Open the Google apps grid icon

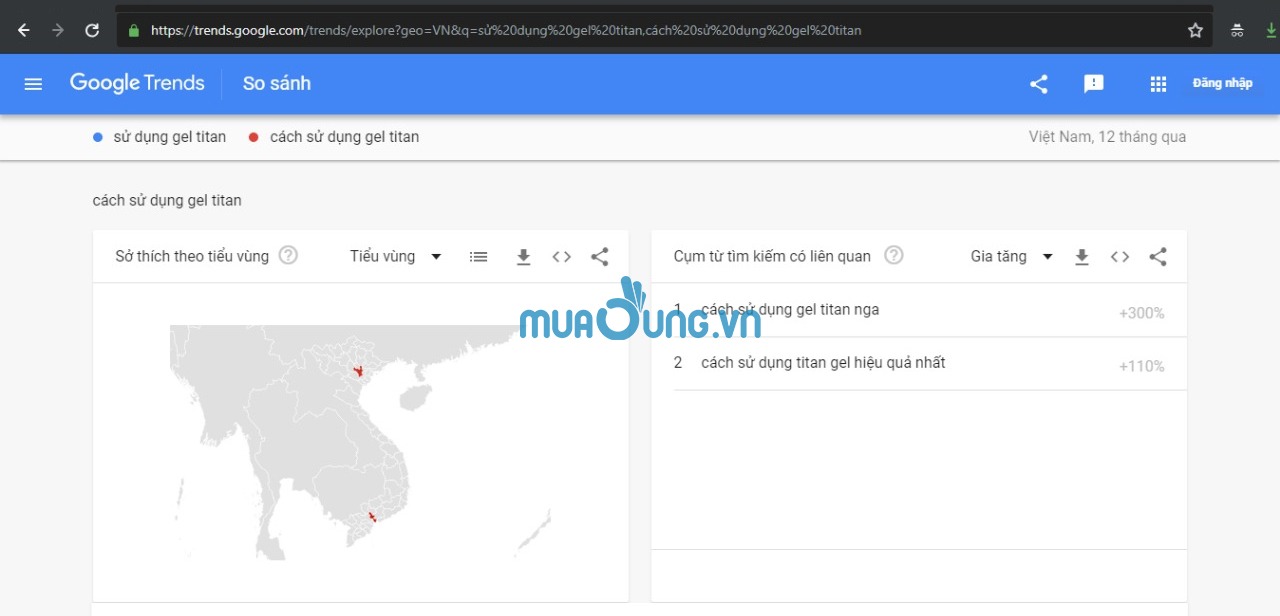coord(1158,84)
